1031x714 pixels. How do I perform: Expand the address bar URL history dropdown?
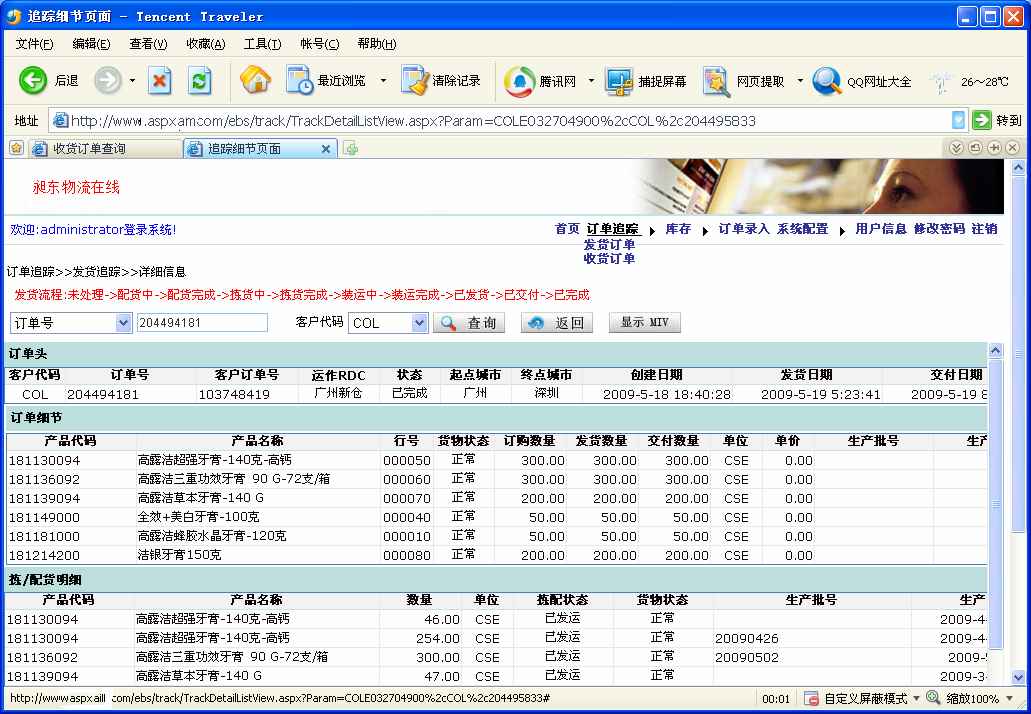(x=959, y=121)
